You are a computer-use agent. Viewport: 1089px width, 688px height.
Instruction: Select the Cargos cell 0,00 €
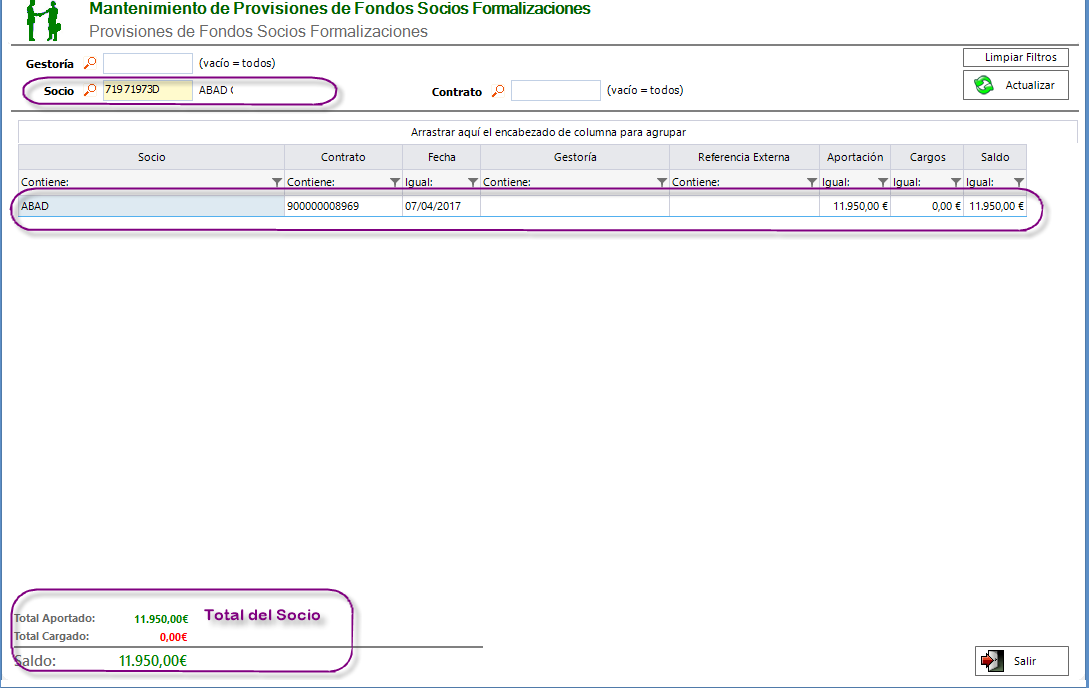[x=927, y=206]
